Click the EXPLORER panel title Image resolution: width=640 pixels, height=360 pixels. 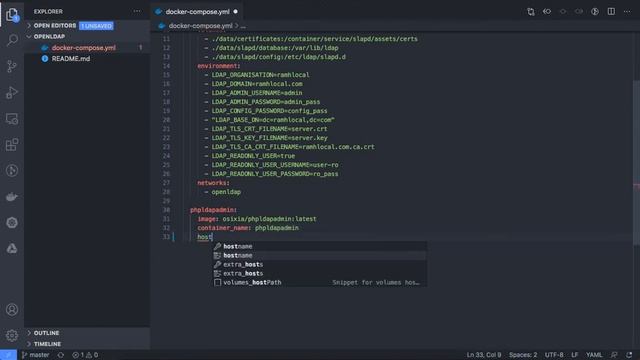[x=48, y=11]
